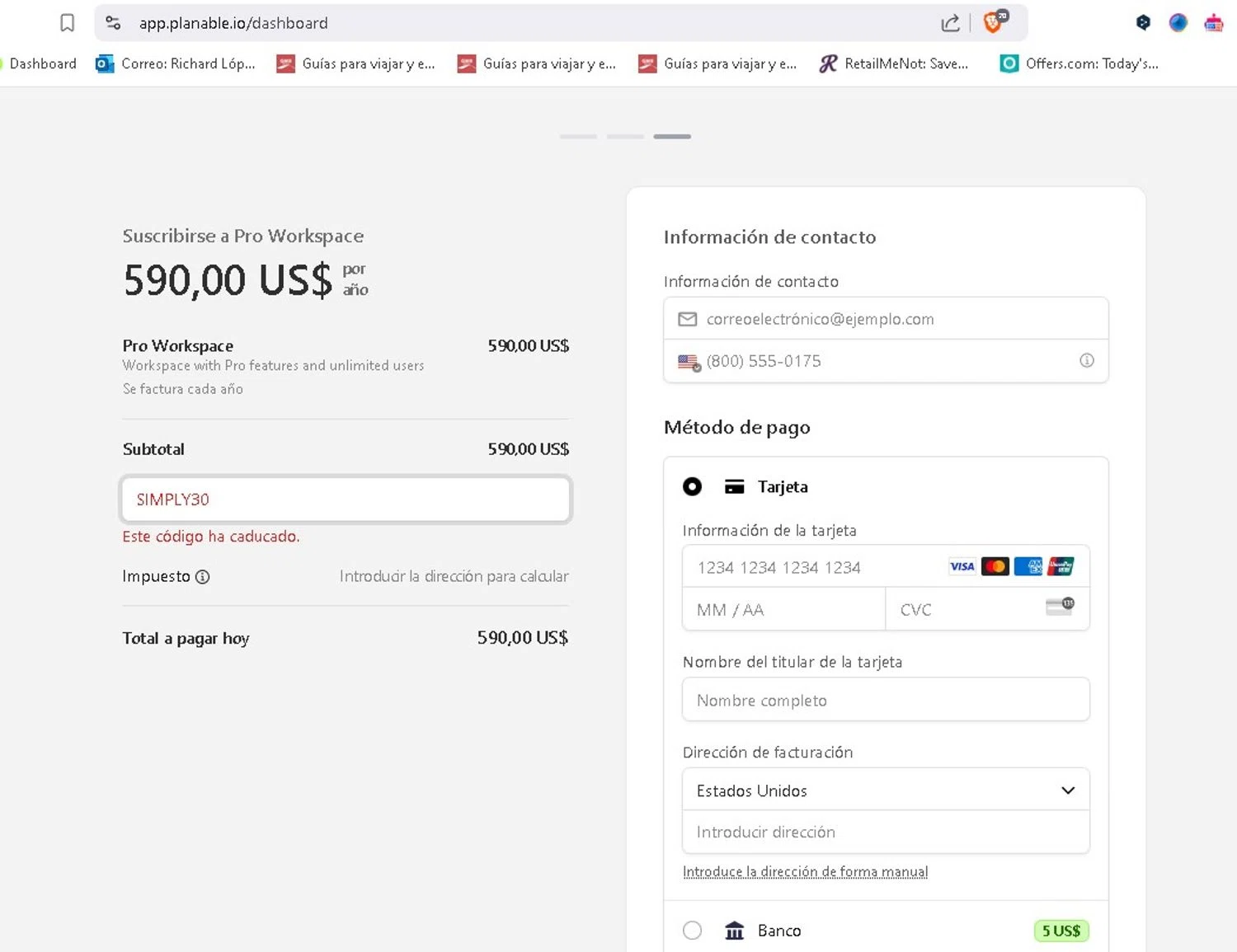1237x952 pixels.
Task: Click the envelope icon in the email field
Action: coord(688,319)
